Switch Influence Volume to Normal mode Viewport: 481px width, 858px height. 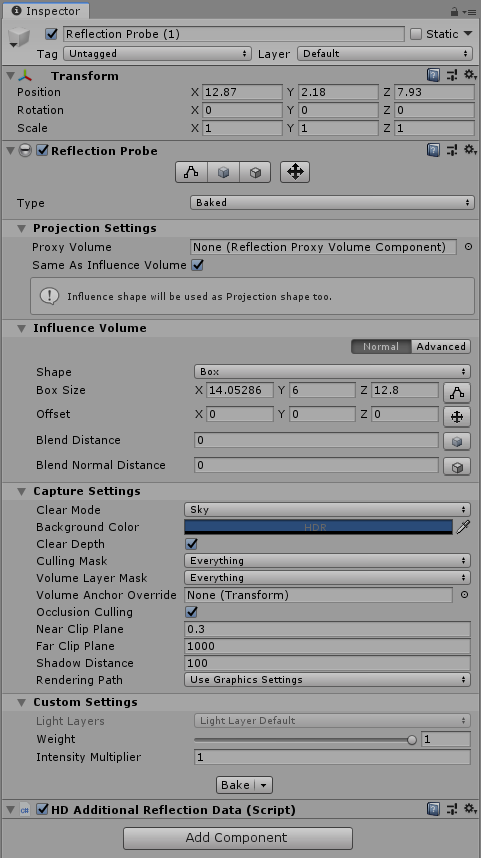pyautogui.click(x=381, y=346)
